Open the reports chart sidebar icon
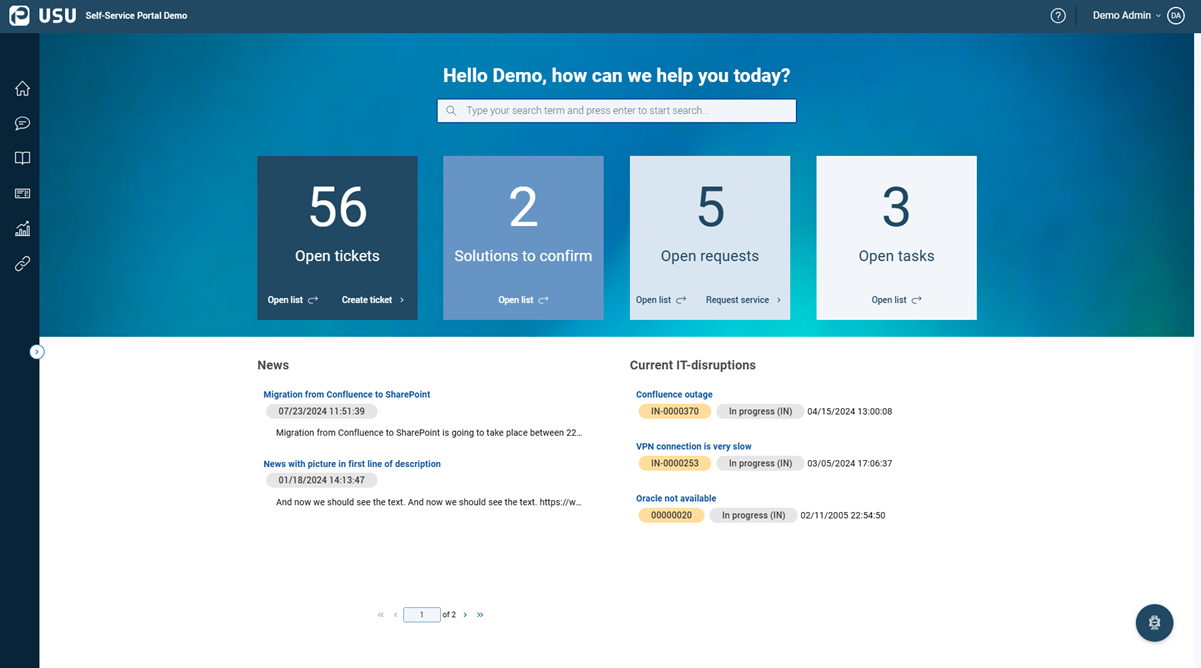 click(22, 229)
